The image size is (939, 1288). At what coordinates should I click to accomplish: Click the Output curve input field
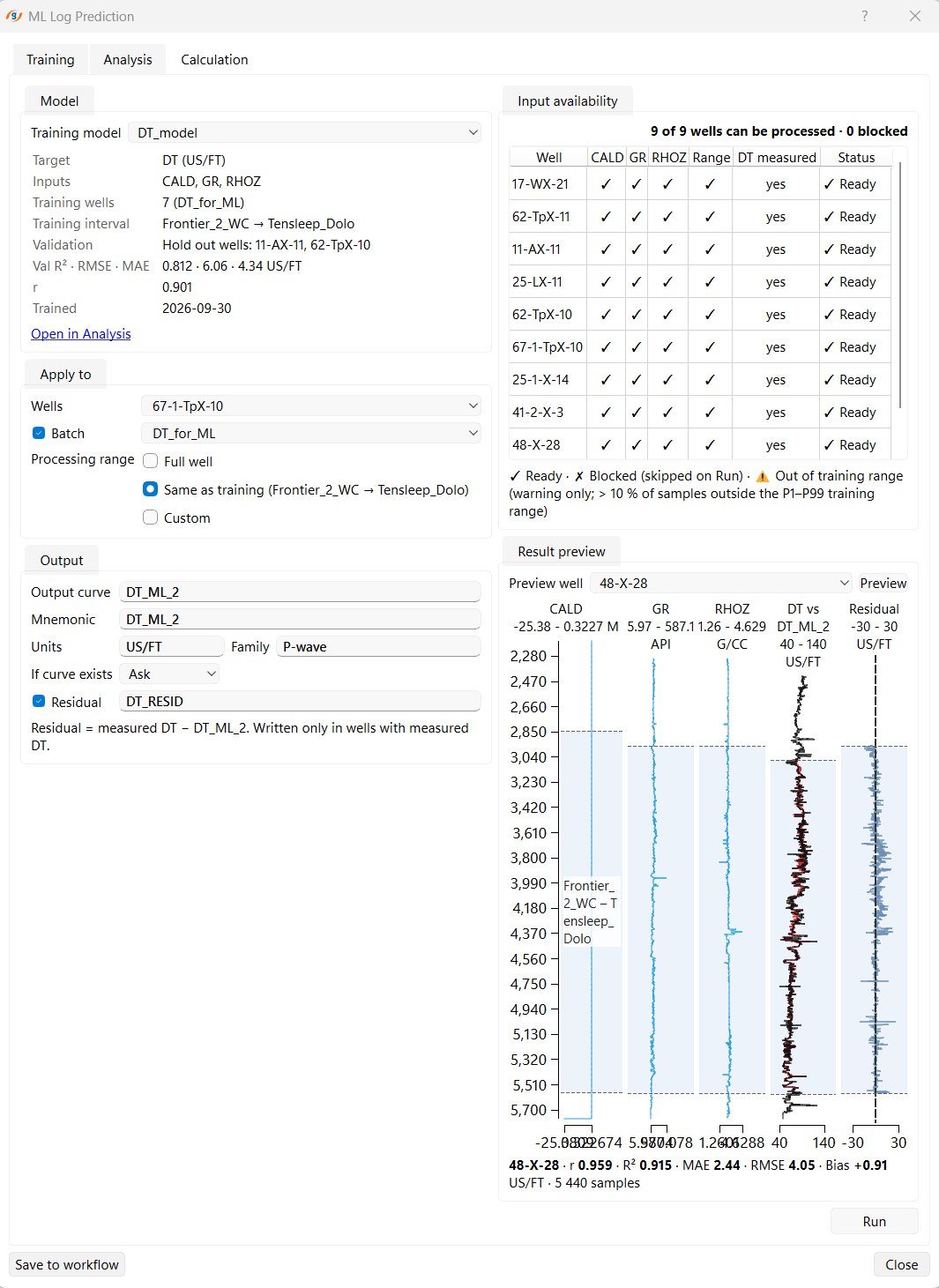(x=300, y=592)
